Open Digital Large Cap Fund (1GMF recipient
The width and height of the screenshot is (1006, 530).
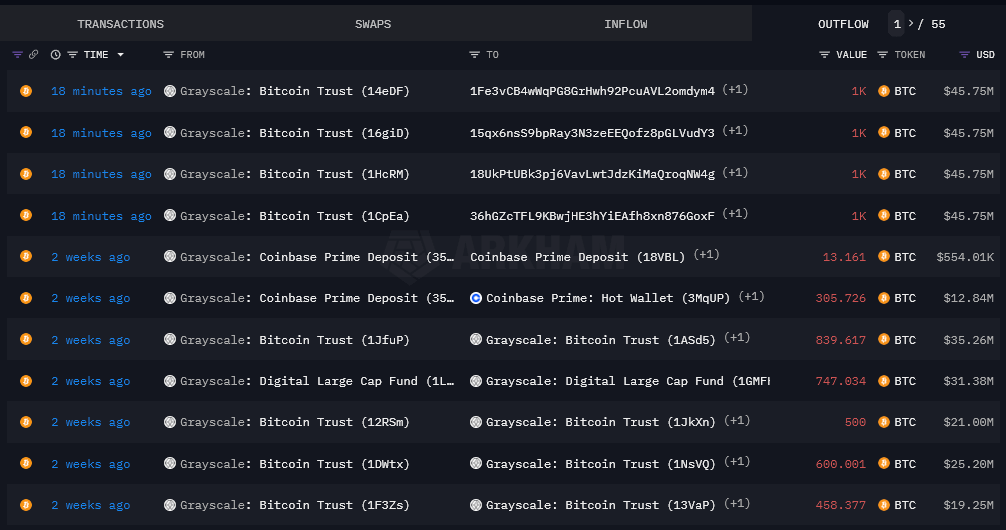(627, 381)
